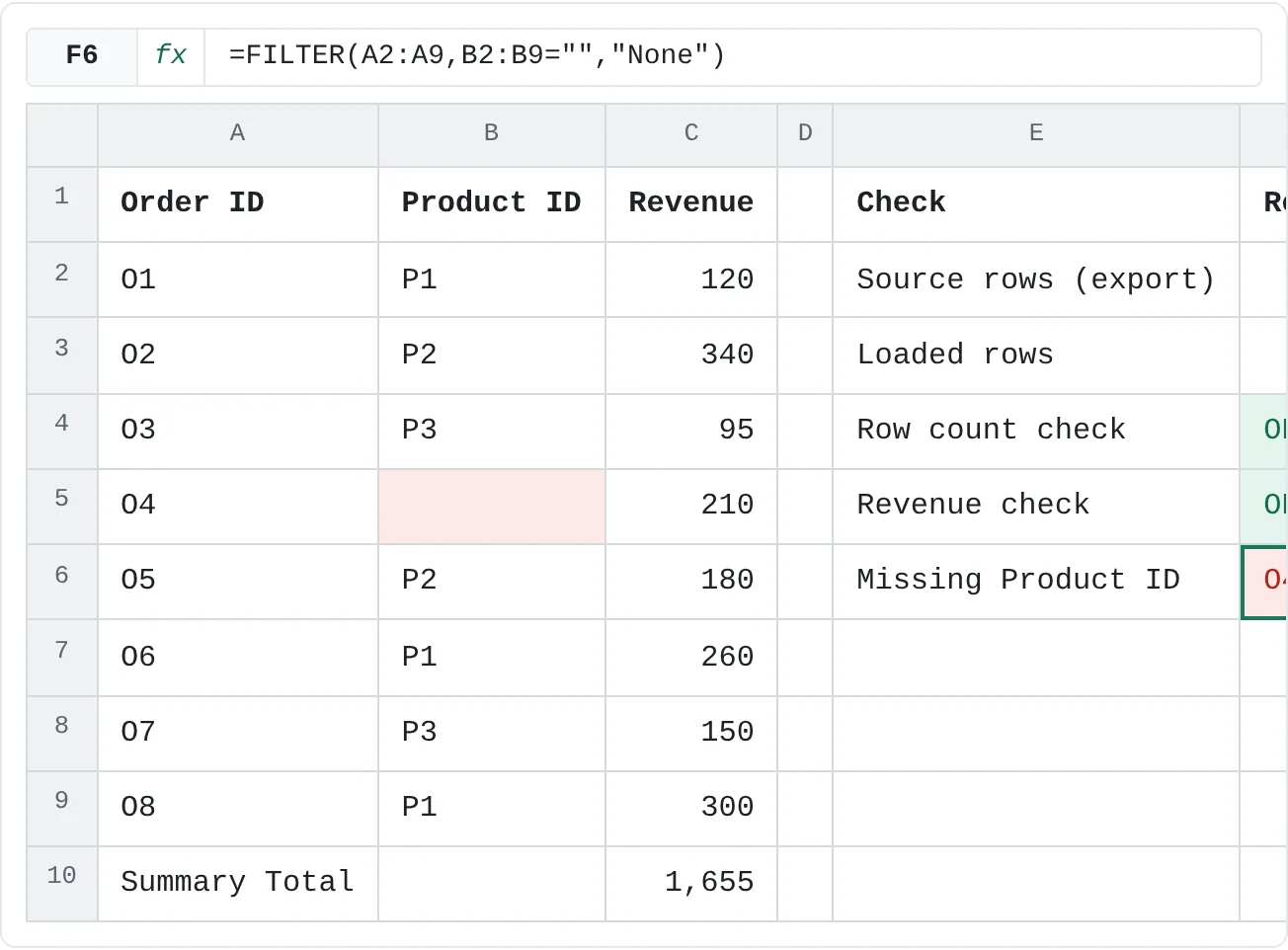Click the 'Order ID' header cell

[238, 204]
